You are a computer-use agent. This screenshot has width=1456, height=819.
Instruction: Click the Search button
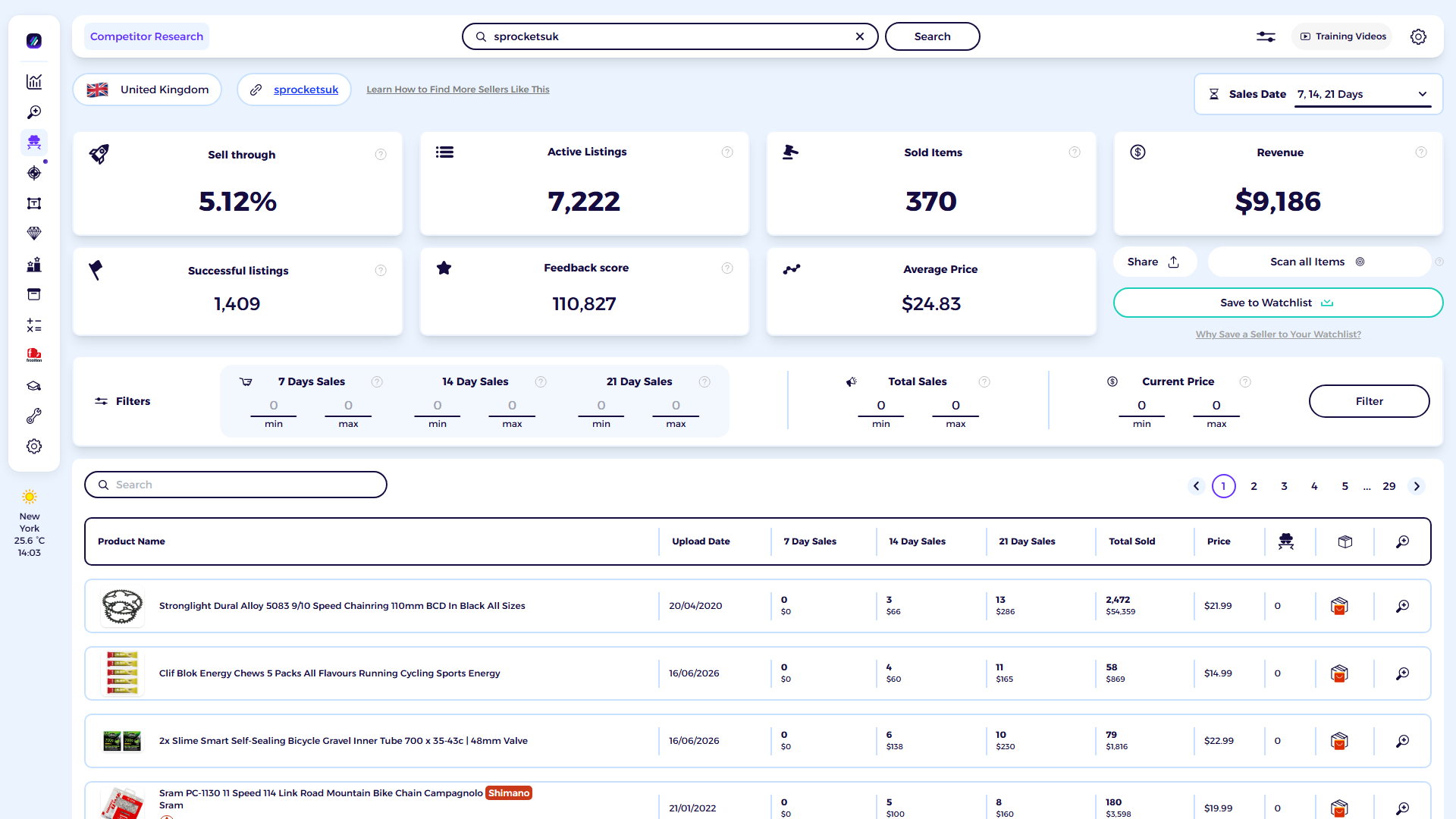(x=932, y=36)
